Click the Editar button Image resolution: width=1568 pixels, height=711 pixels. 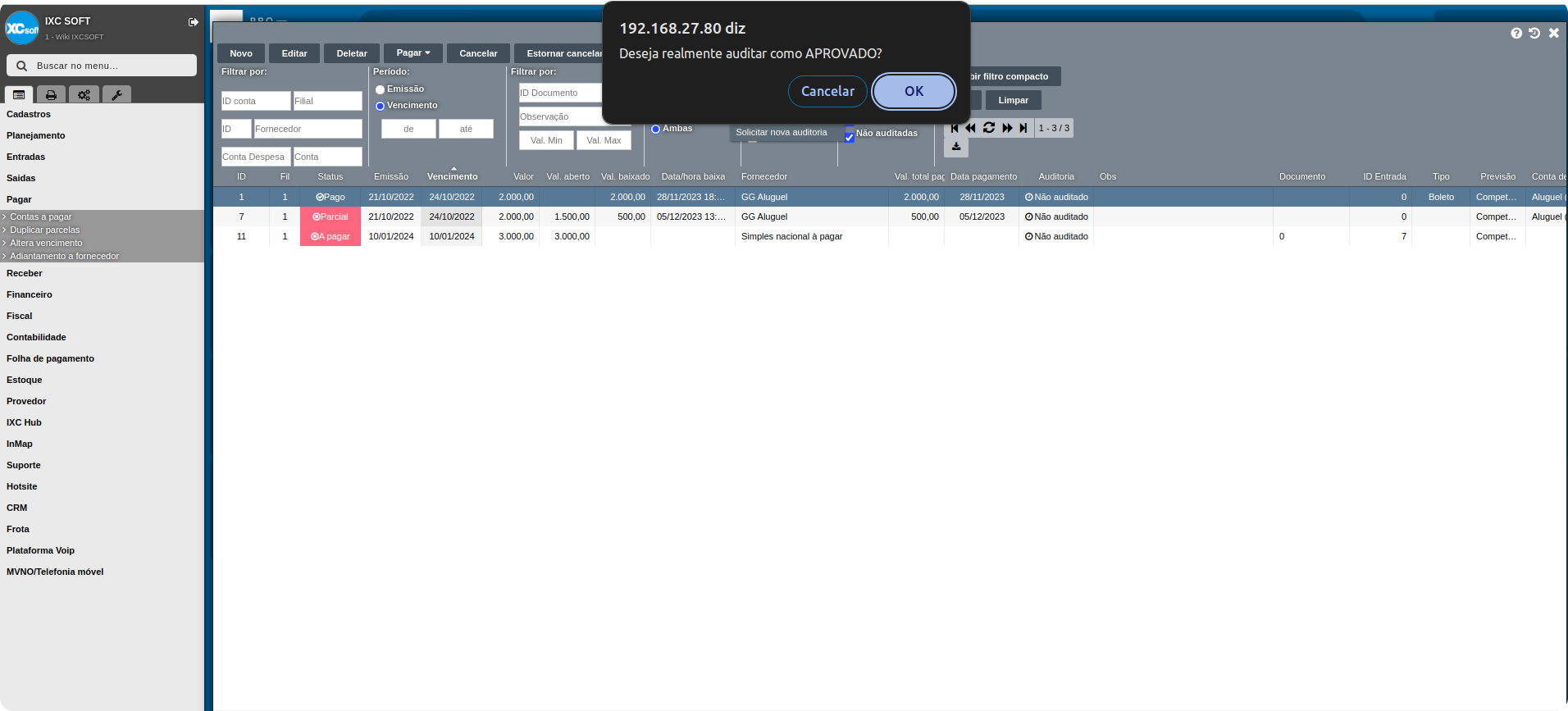(294, 53)
